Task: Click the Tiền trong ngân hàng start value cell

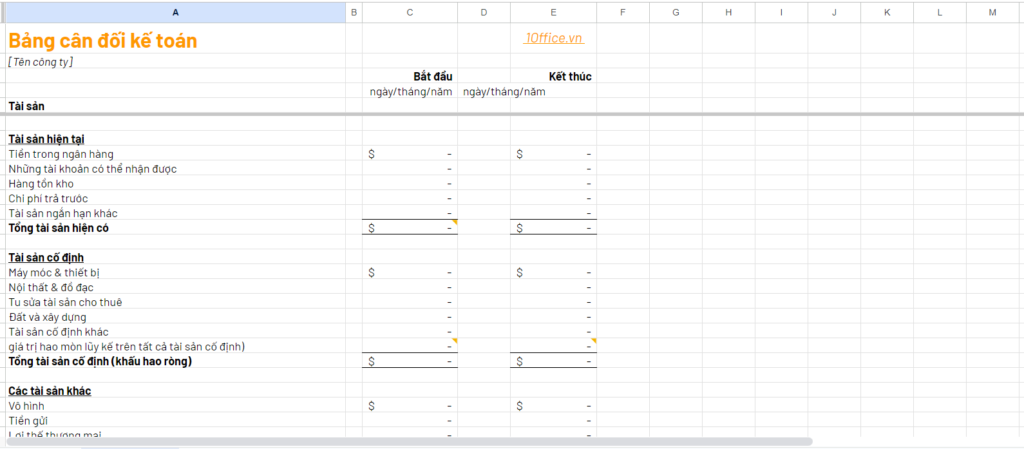Action: [409, 154]
